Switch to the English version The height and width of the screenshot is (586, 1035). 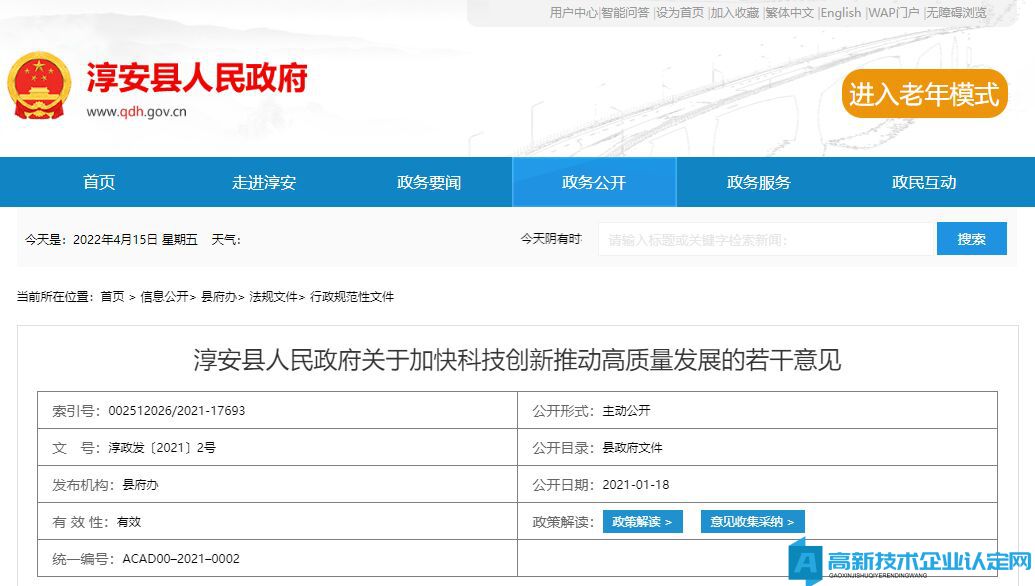point(841,13)
